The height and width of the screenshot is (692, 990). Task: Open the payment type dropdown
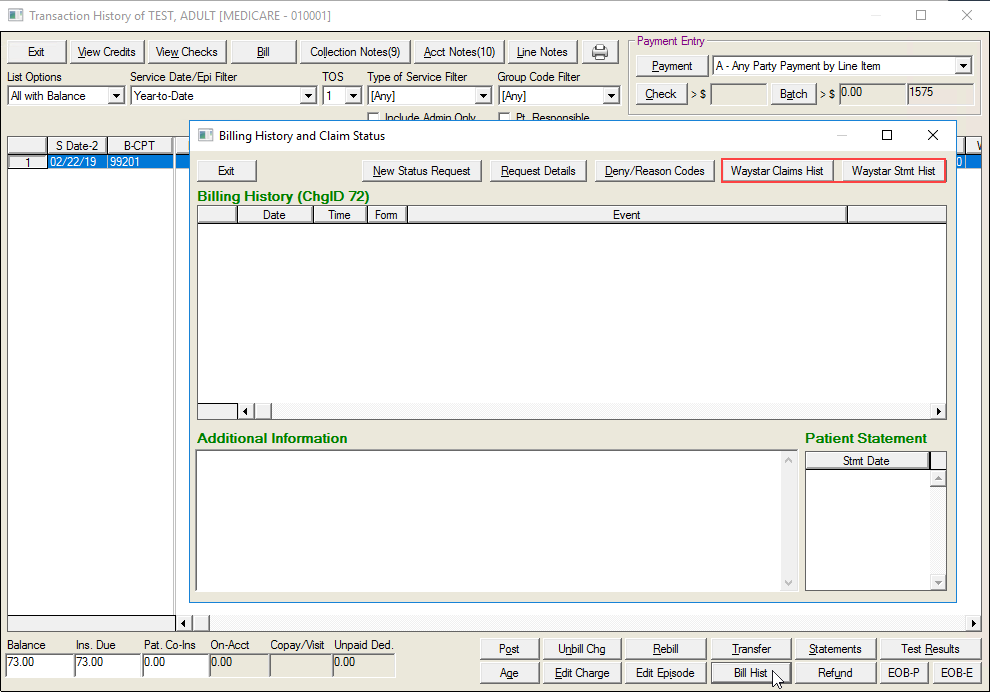tap(962, 66)
